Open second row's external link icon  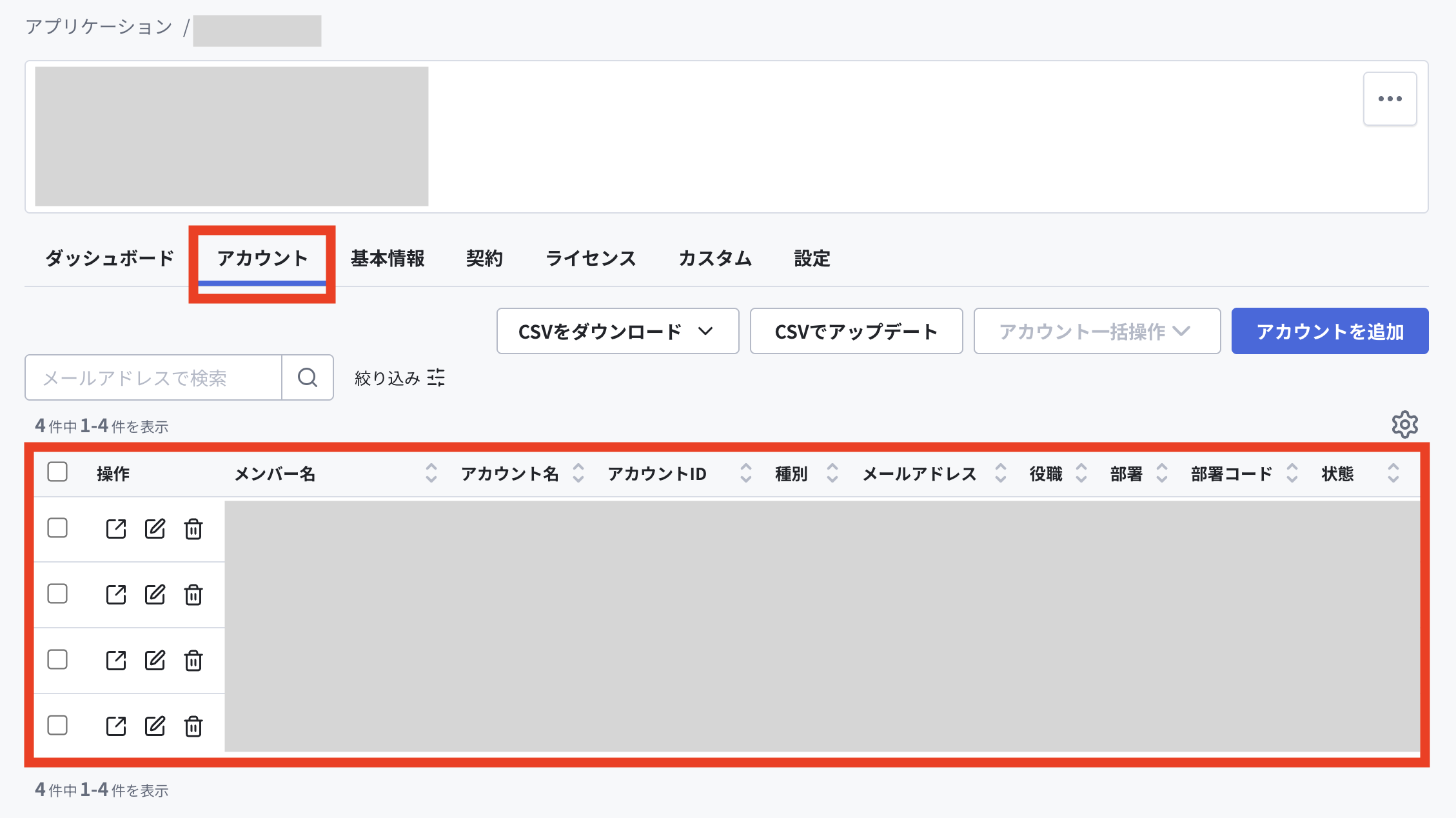point(116,595)
